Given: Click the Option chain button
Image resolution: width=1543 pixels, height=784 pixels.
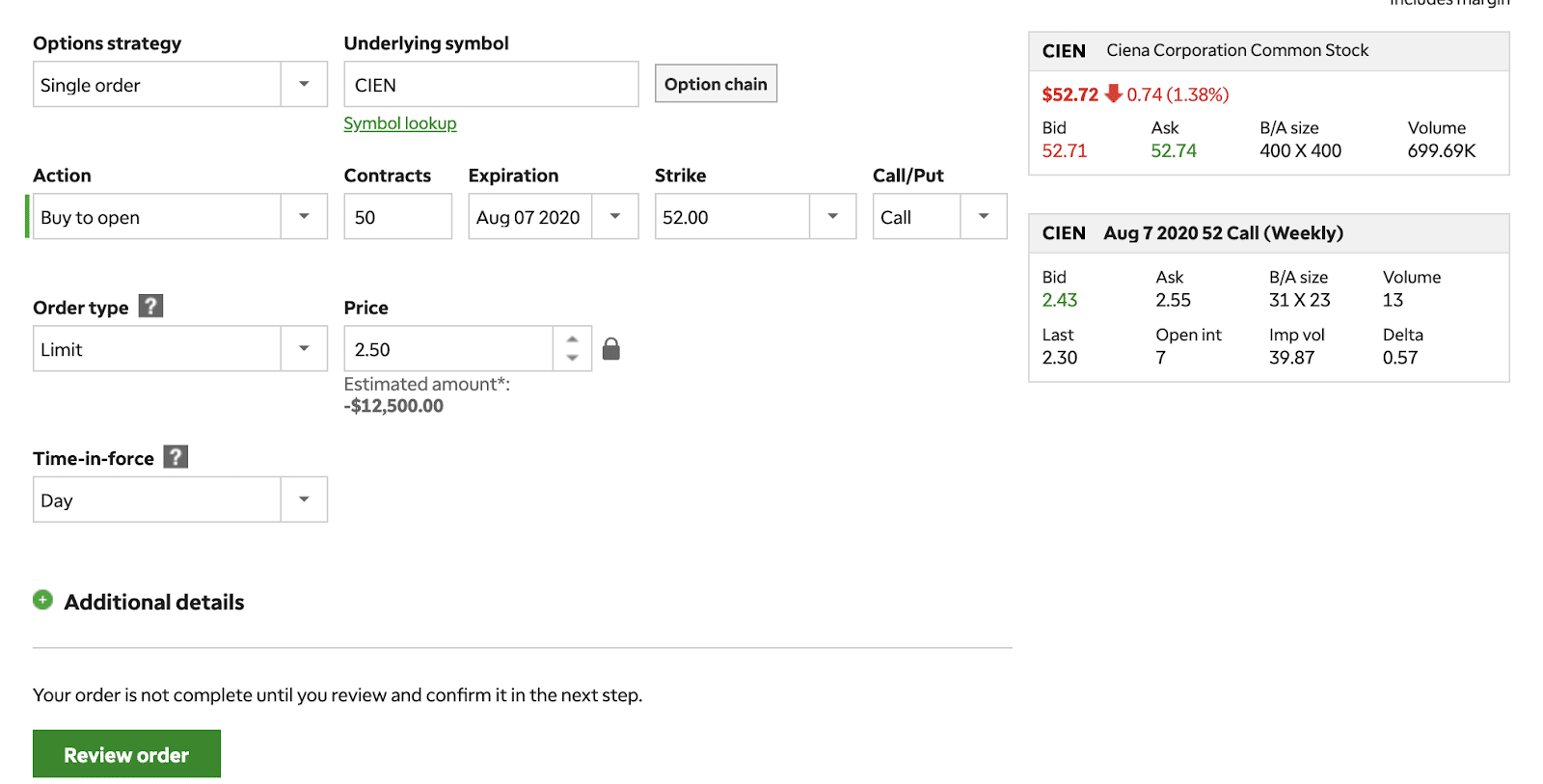Looking at the screenshot, I should point(716,84).
